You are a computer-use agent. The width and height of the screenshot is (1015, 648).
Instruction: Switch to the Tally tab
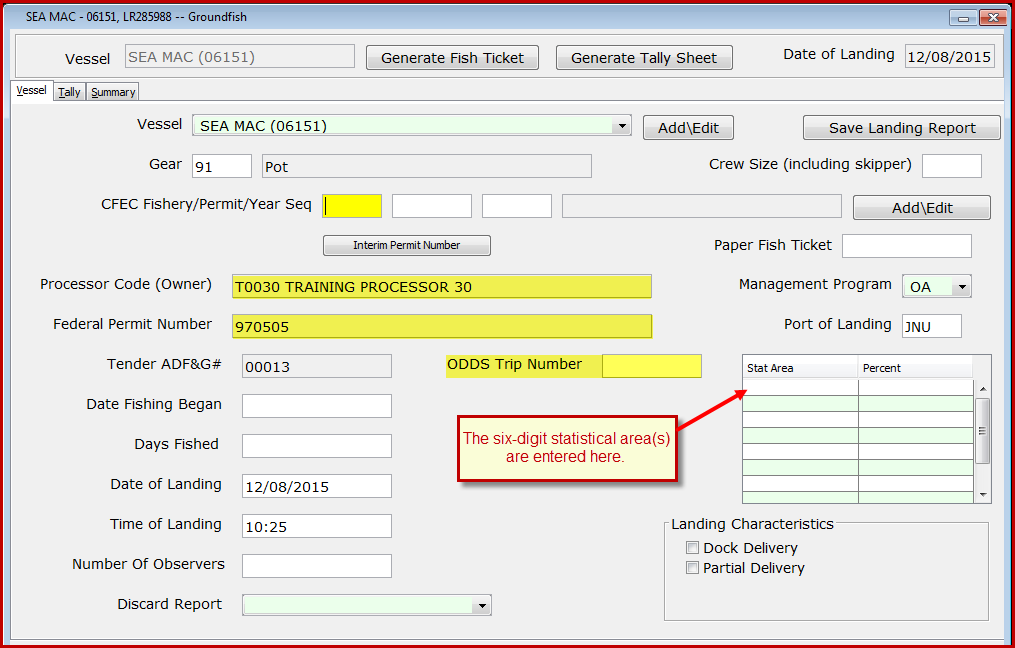pyautogui.click(x=69, y=92)
